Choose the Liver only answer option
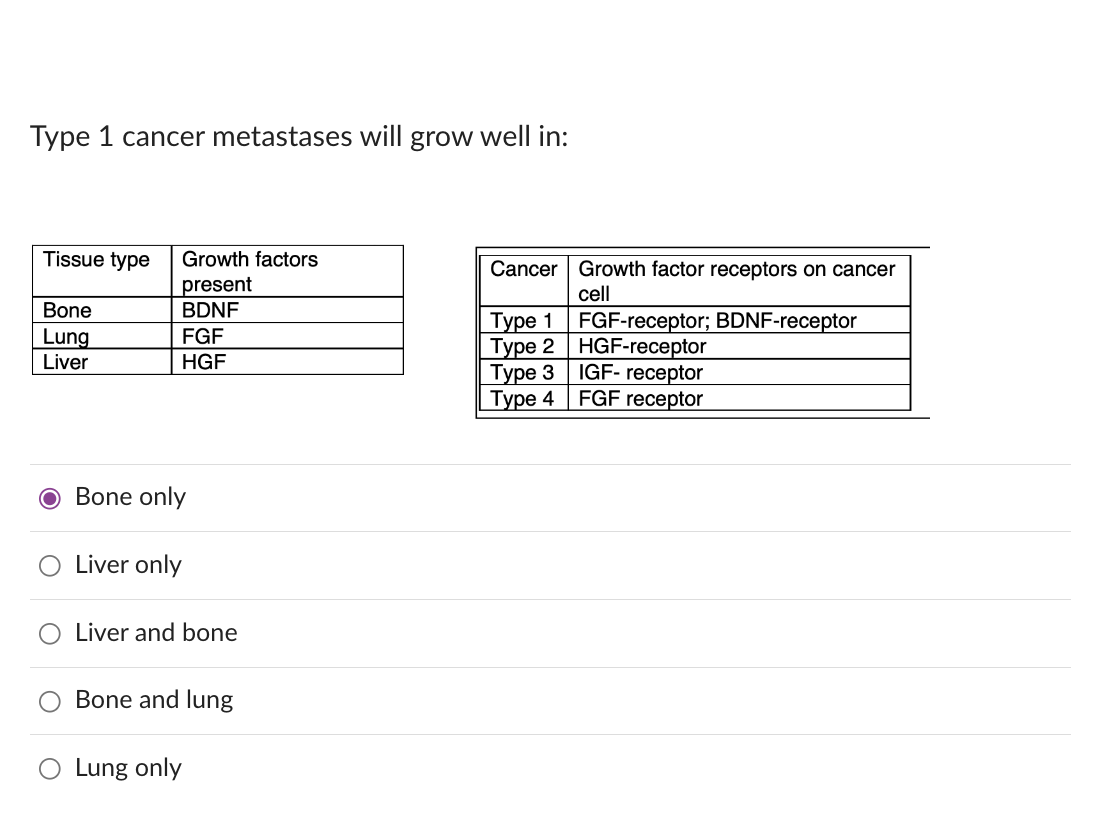Screen dimensions: 1100x834 click(49, 565)
